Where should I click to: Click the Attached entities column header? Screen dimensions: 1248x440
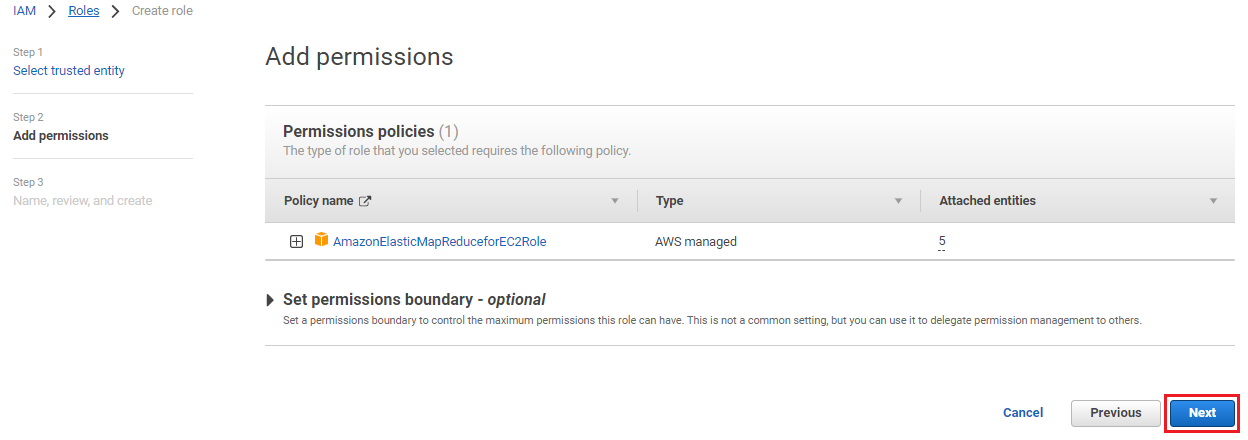tap(987, 201)
